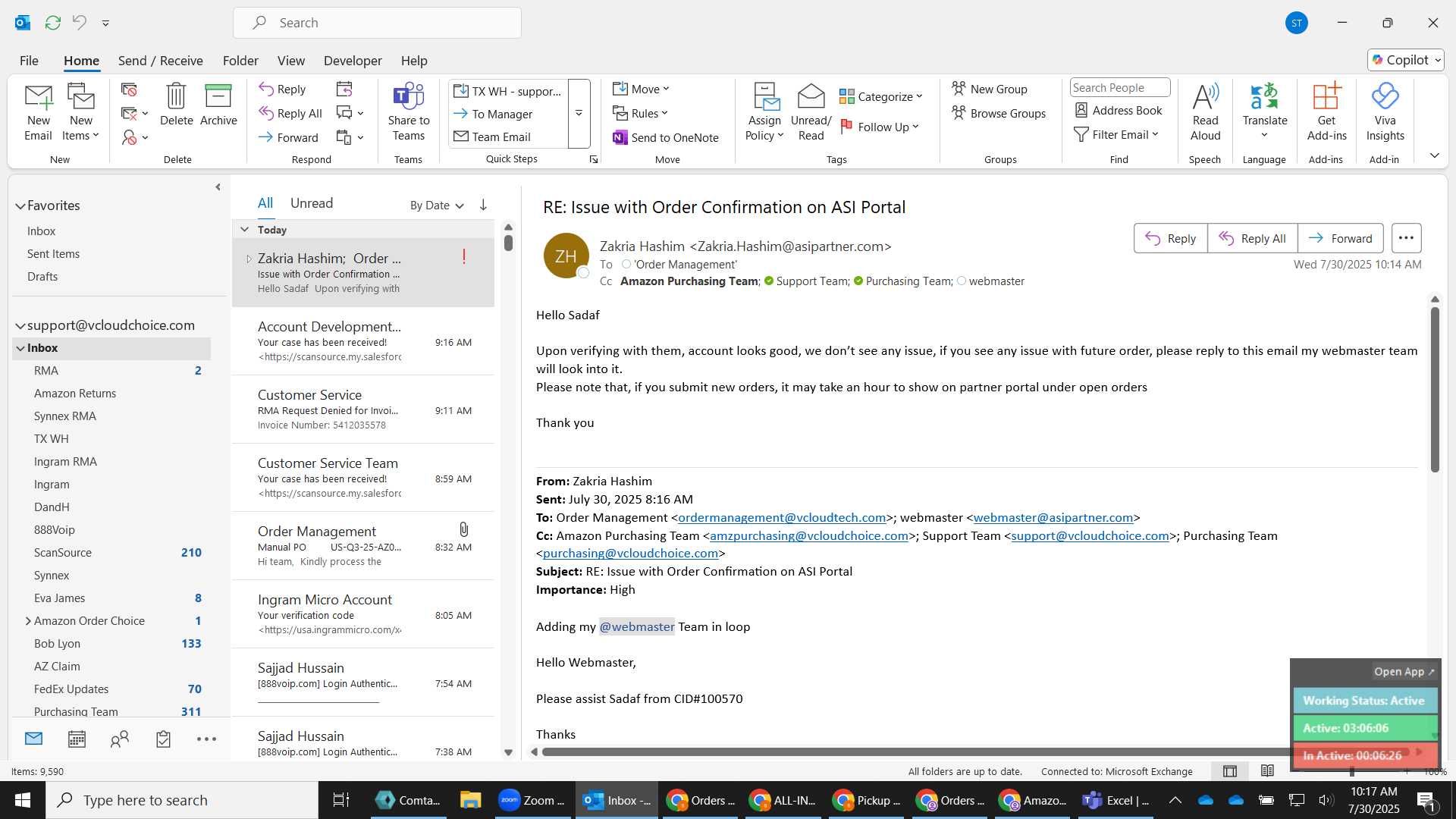Toggle the Unread messages filter
1456x819 pixels.
pos(312,203)
